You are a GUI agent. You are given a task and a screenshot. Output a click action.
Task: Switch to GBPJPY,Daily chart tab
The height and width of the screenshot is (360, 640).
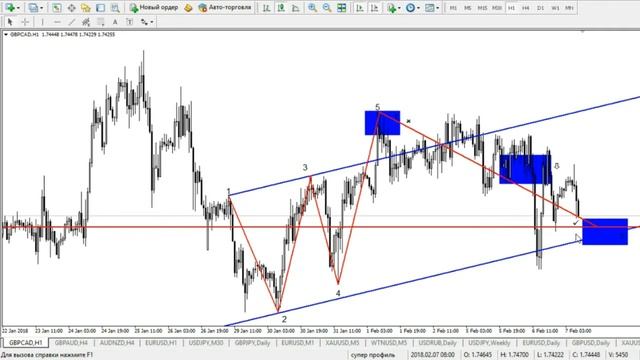[253, 343]
